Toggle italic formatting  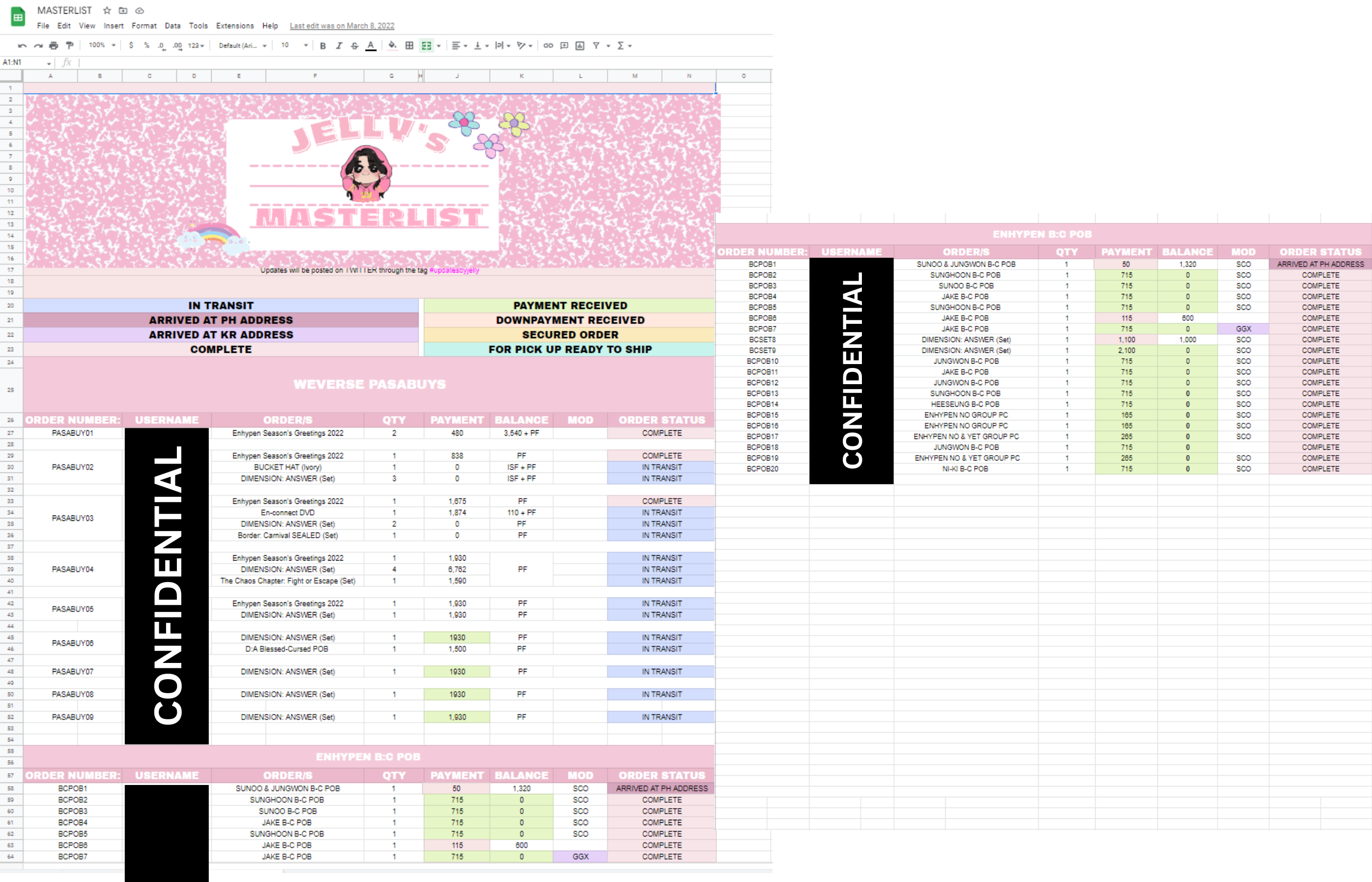[339, 46]
